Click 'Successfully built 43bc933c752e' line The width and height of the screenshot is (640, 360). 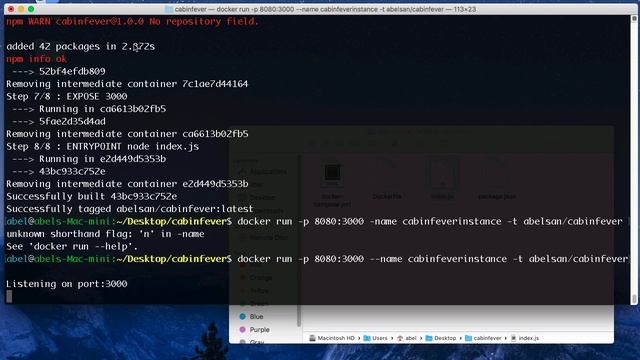pos(91,196)
